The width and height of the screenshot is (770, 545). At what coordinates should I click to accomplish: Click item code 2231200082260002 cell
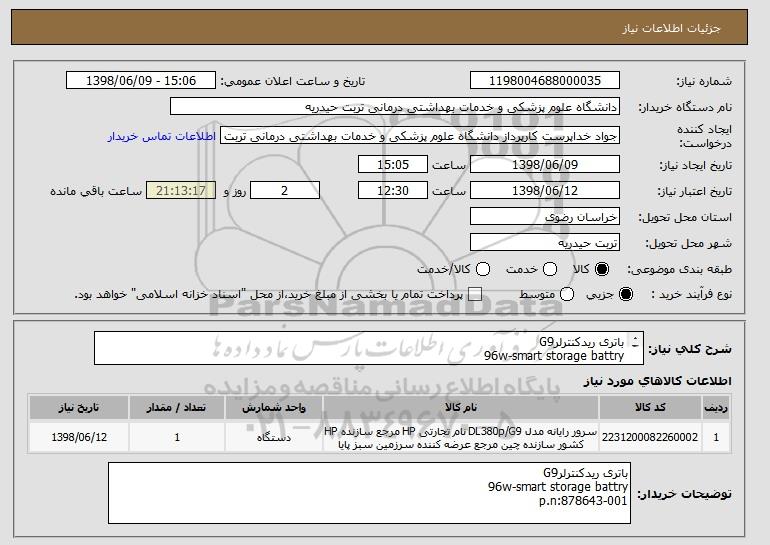click(650, 437)
